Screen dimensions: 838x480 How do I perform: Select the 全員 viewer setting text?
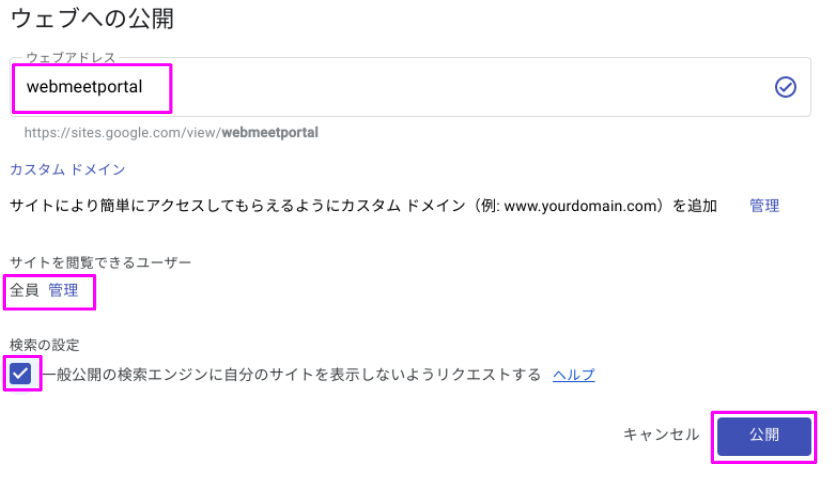tap(25, 290)
